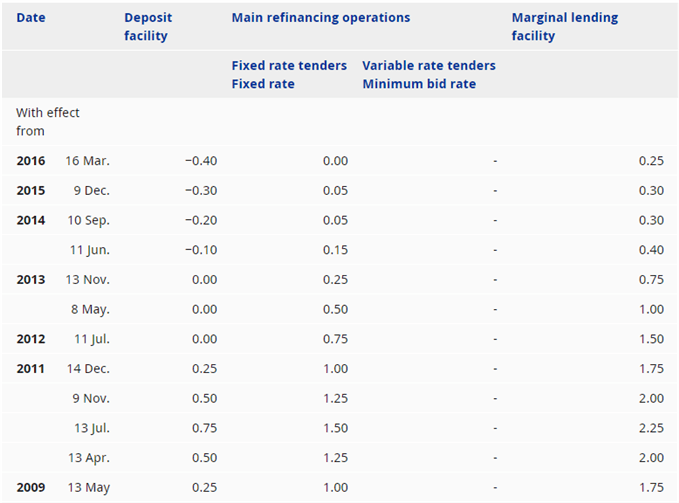Click the Marginal lending facility header
Viewport: 679px width, 503px height.
[565, 27]
